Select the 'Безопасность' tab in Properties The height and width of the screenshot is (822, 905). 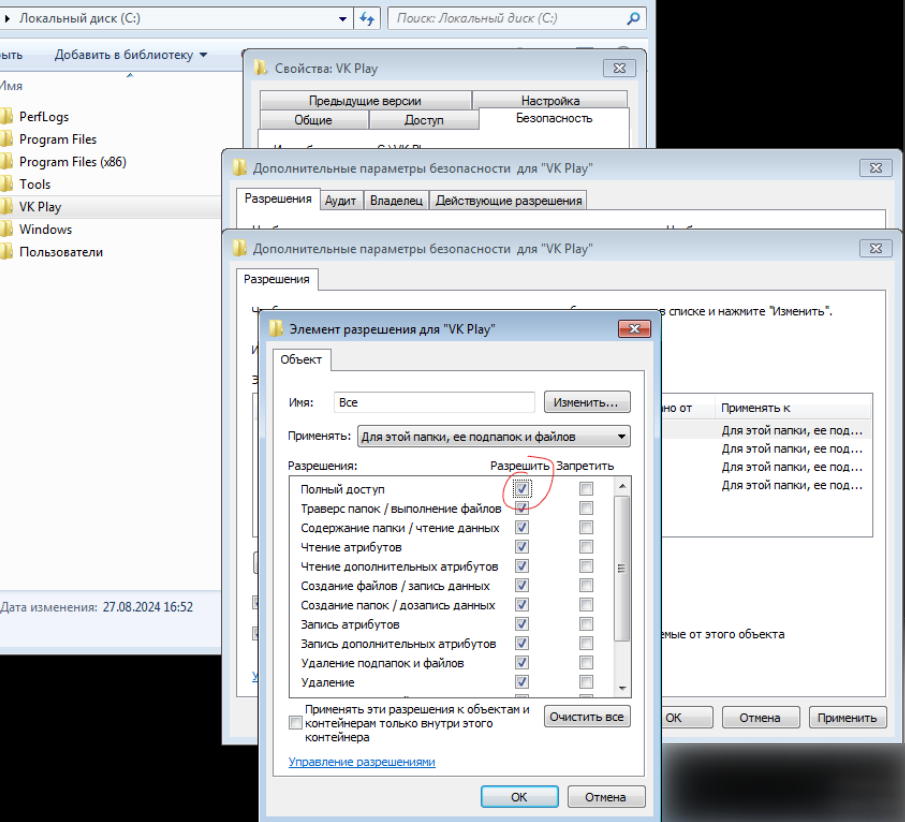(554, 118)
